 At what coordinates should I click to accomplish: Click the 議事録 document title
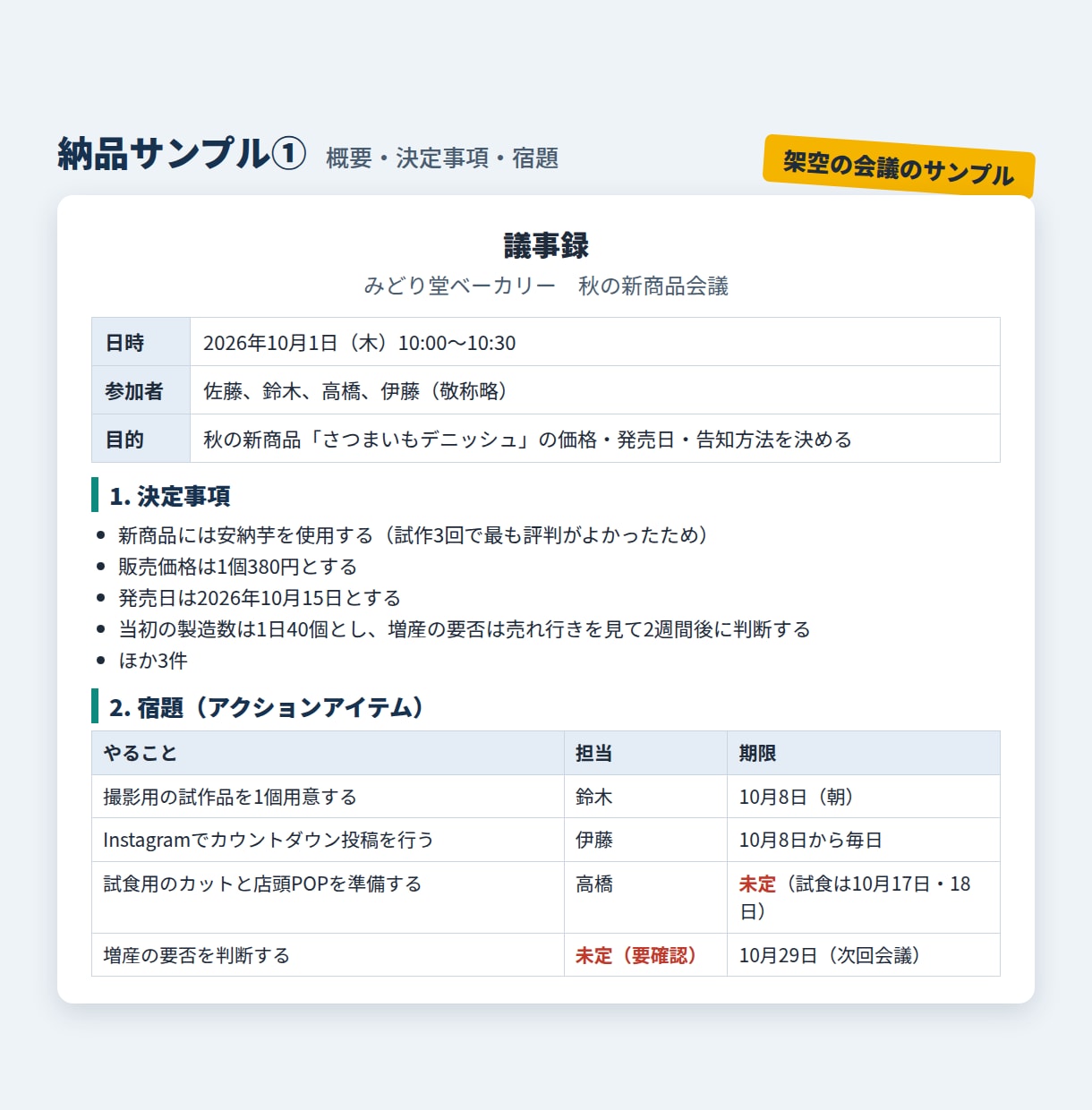pos(546,245)
